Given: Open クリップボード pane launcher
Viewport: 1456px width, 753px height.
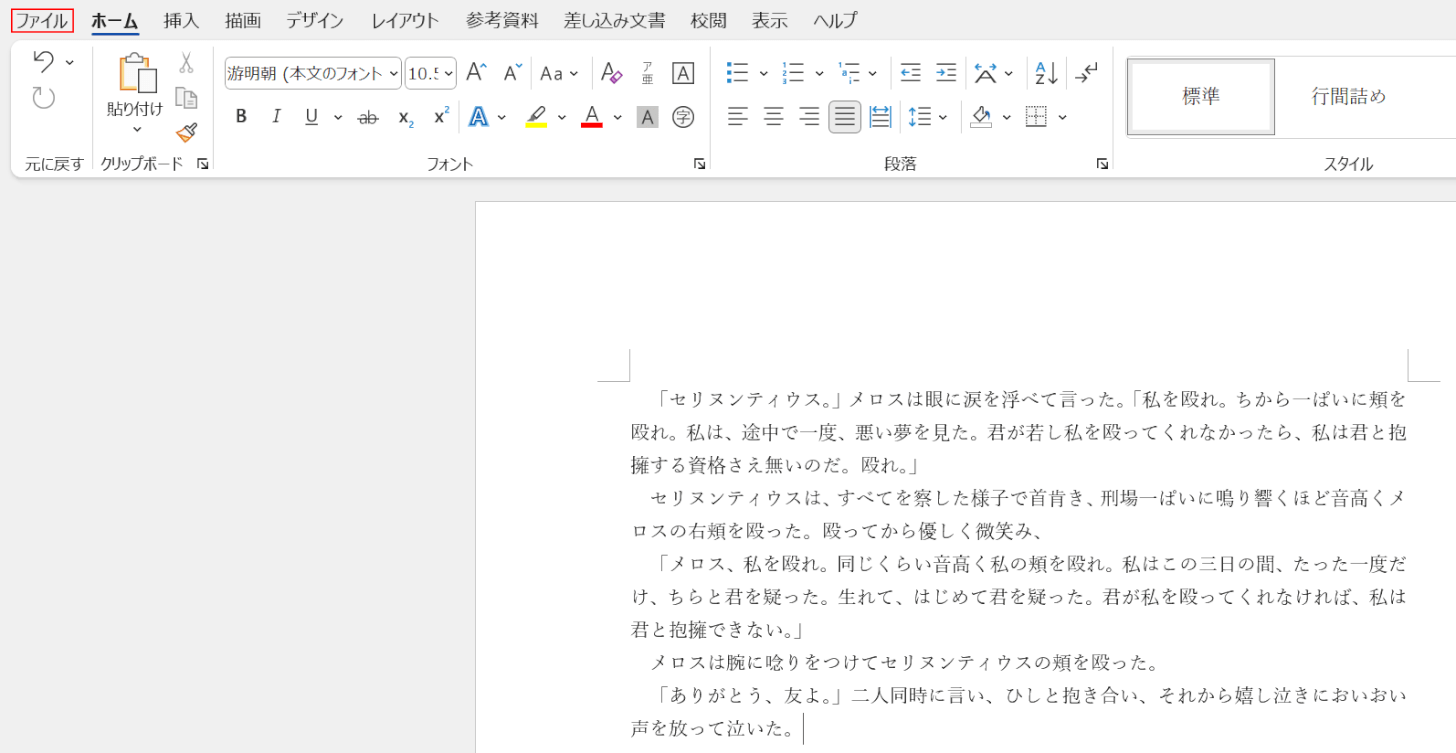Looking at the screenshot, I should pos(203,164).
